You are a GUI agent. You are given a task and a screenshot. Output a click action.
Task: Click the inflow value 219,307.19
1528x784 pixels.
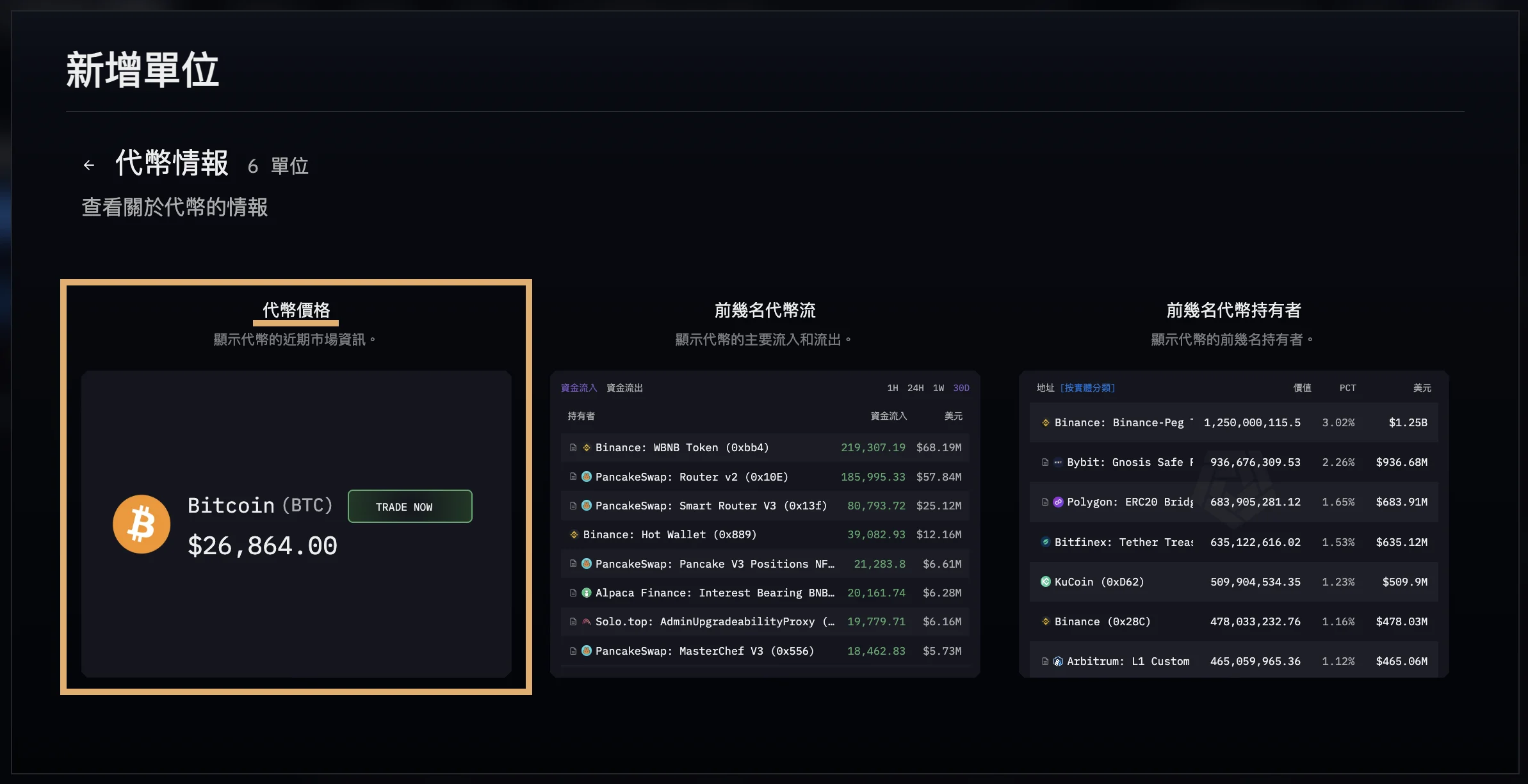873,447
